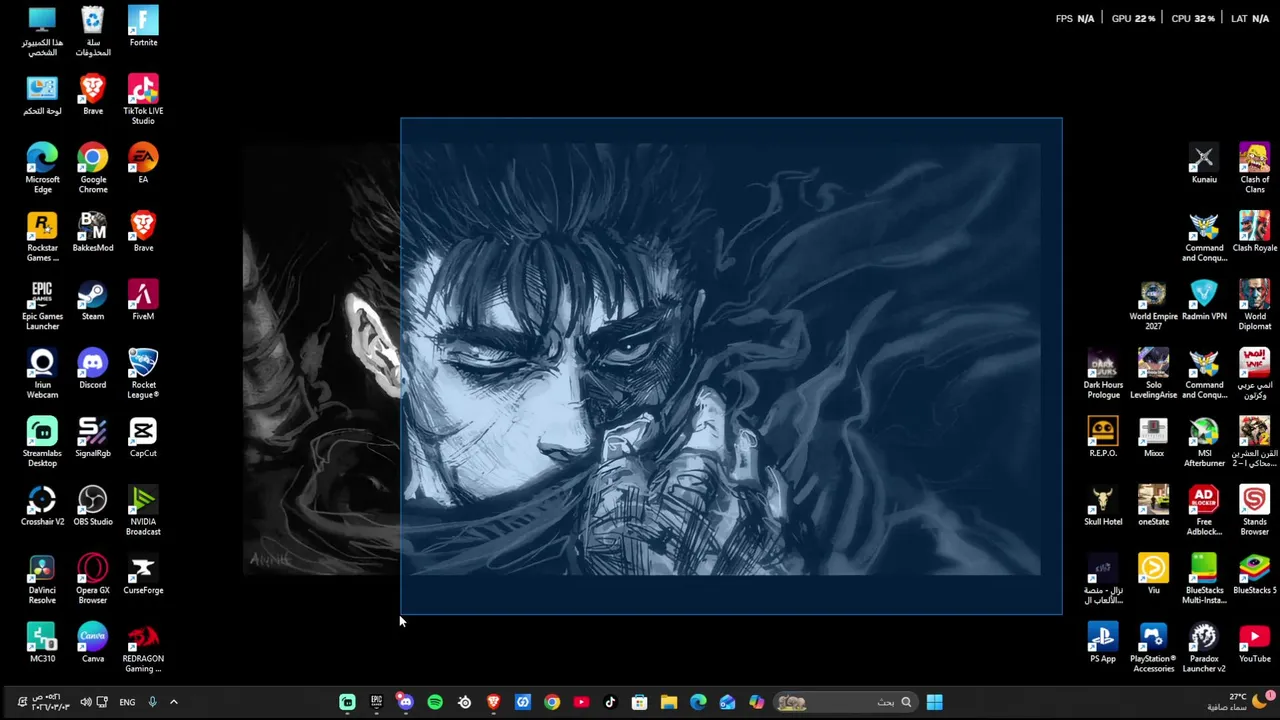Launch Microsoft Store from the taskbar
Screen dimensions: 1280x720
pyautogui.click(x=640, y=702)
